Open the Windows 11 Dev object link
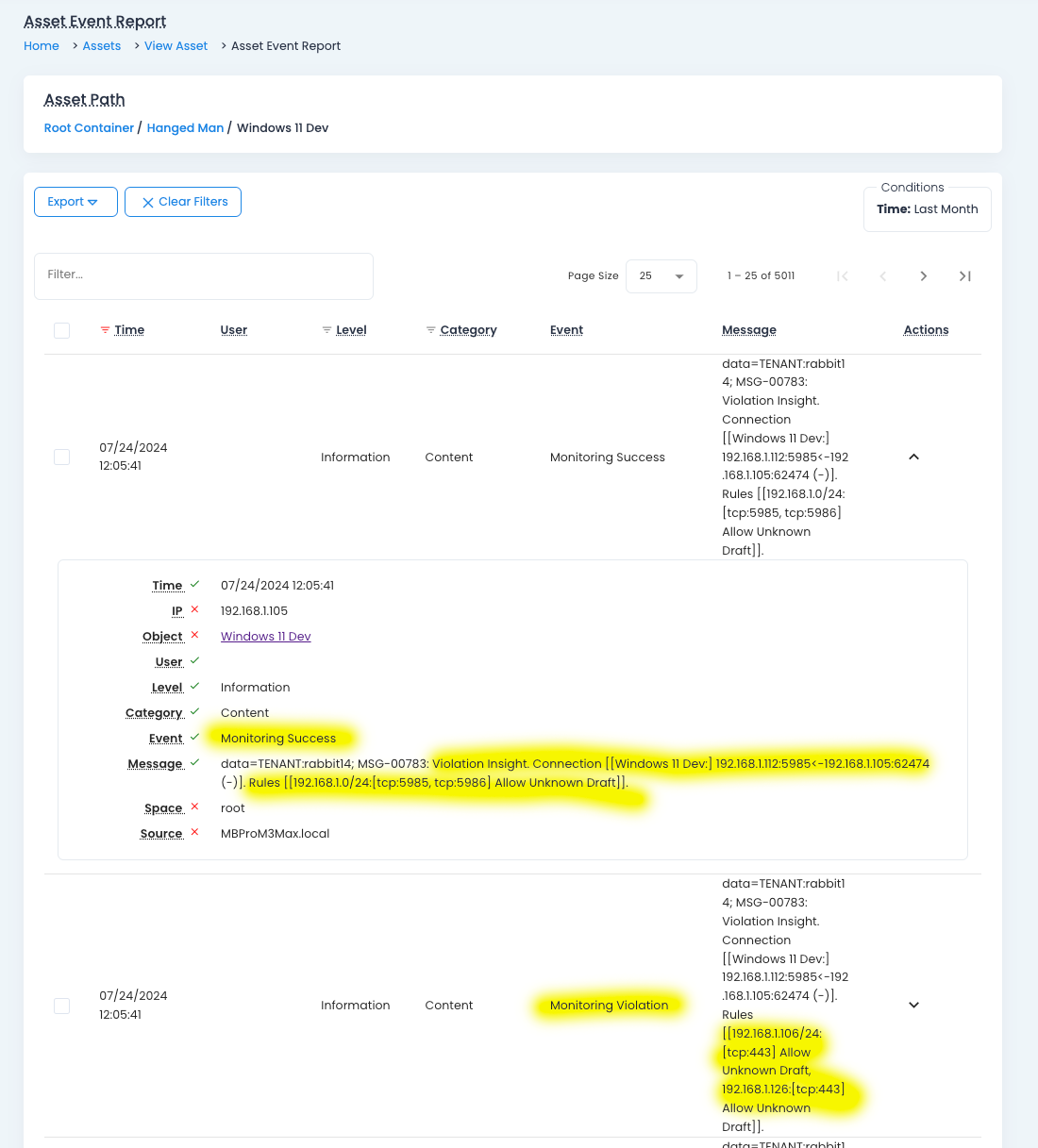Screen dimensions: 1038x1148 tap(265, 636)
